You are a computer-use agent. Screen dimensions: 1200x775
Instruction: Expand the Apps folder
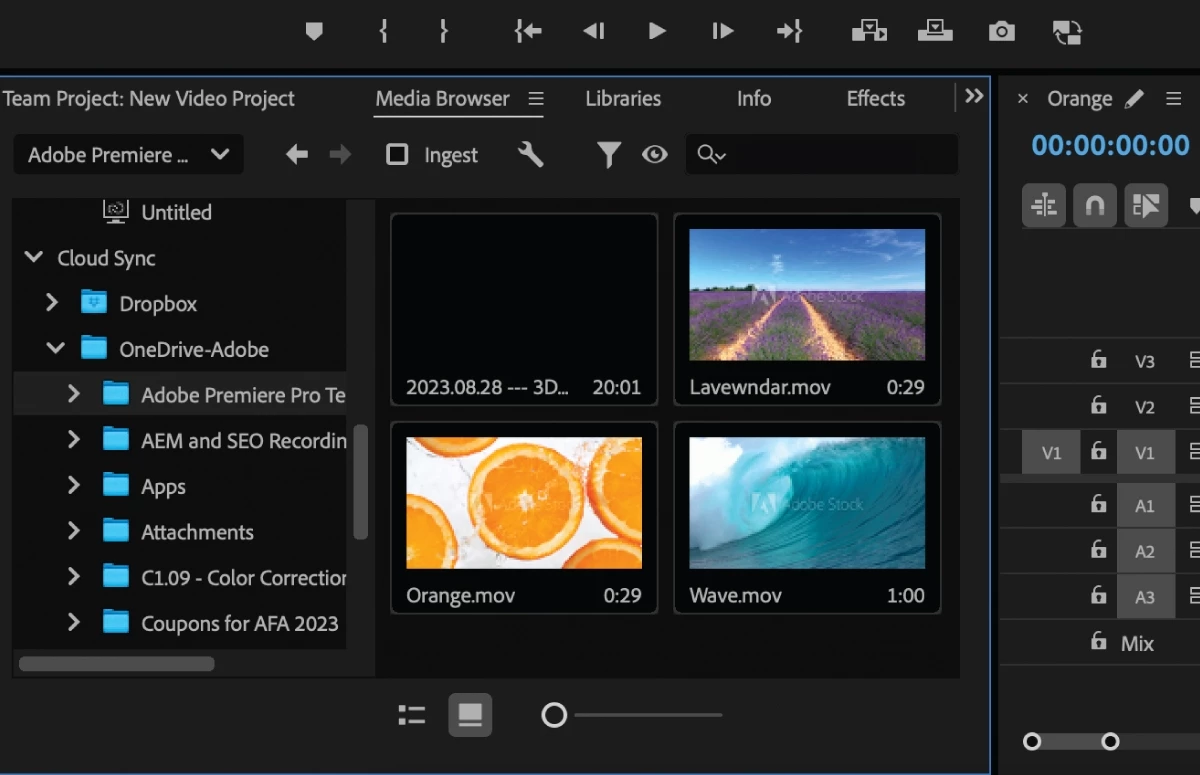(73, 486)
